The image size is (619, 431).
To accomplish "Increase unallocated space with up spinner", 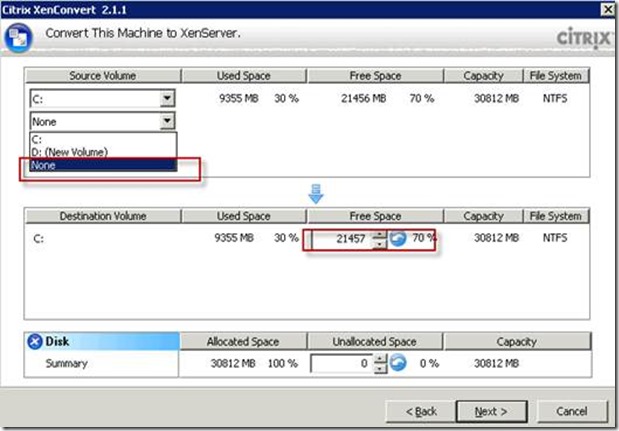I will coord(380,359).
